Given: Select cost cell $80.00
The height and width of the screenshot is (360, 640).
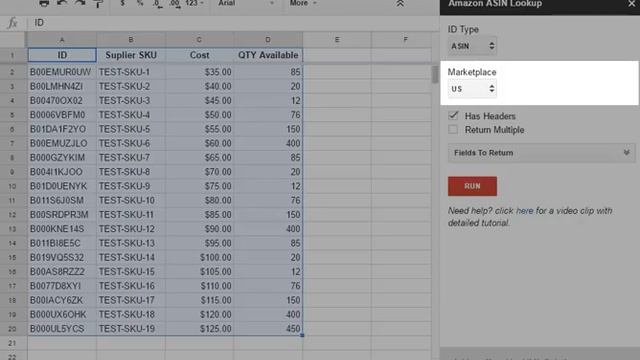Looking at the screenshot, I should [x=199, y=200].
